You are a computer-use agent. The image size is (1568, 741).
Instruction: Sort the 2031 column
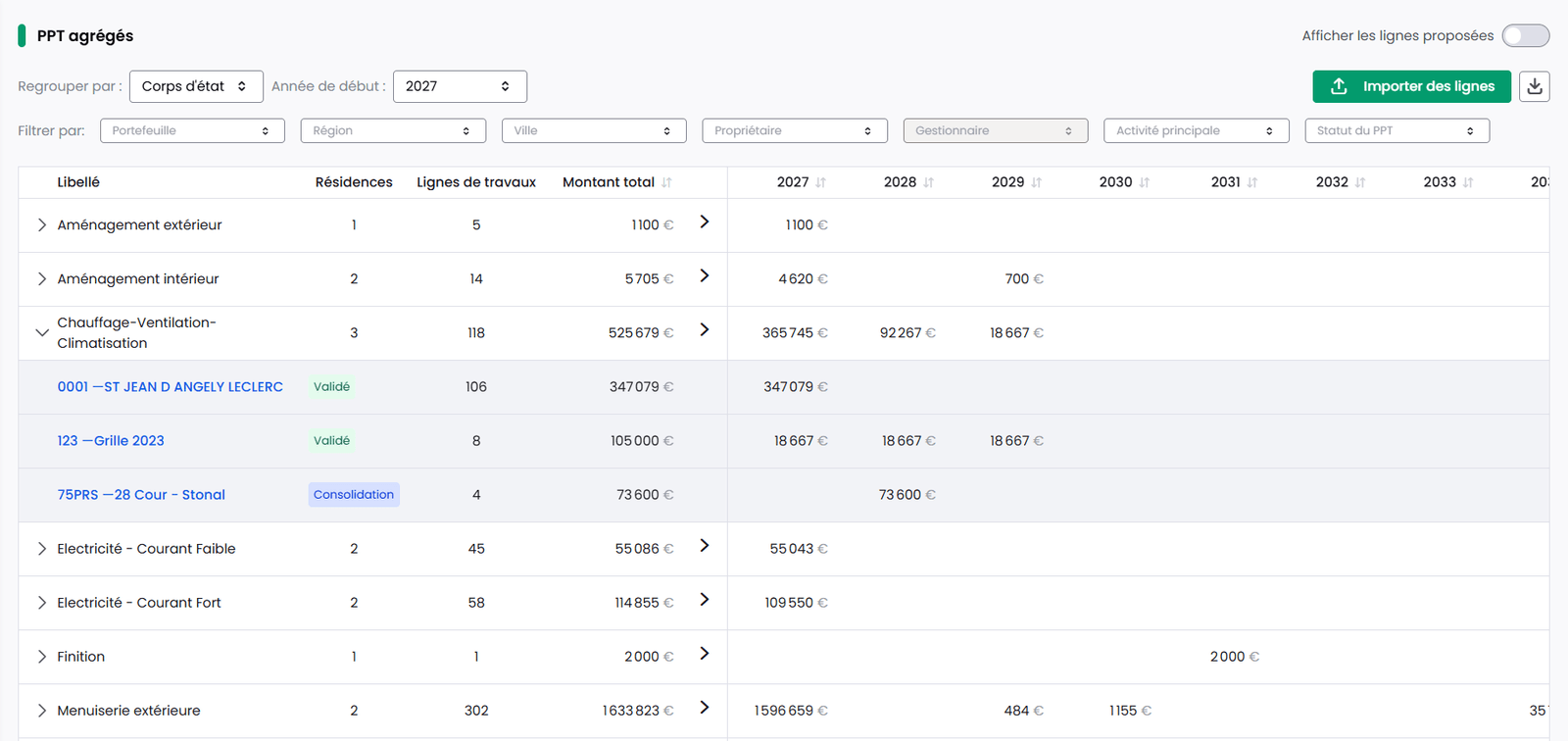click(1251, 182)
